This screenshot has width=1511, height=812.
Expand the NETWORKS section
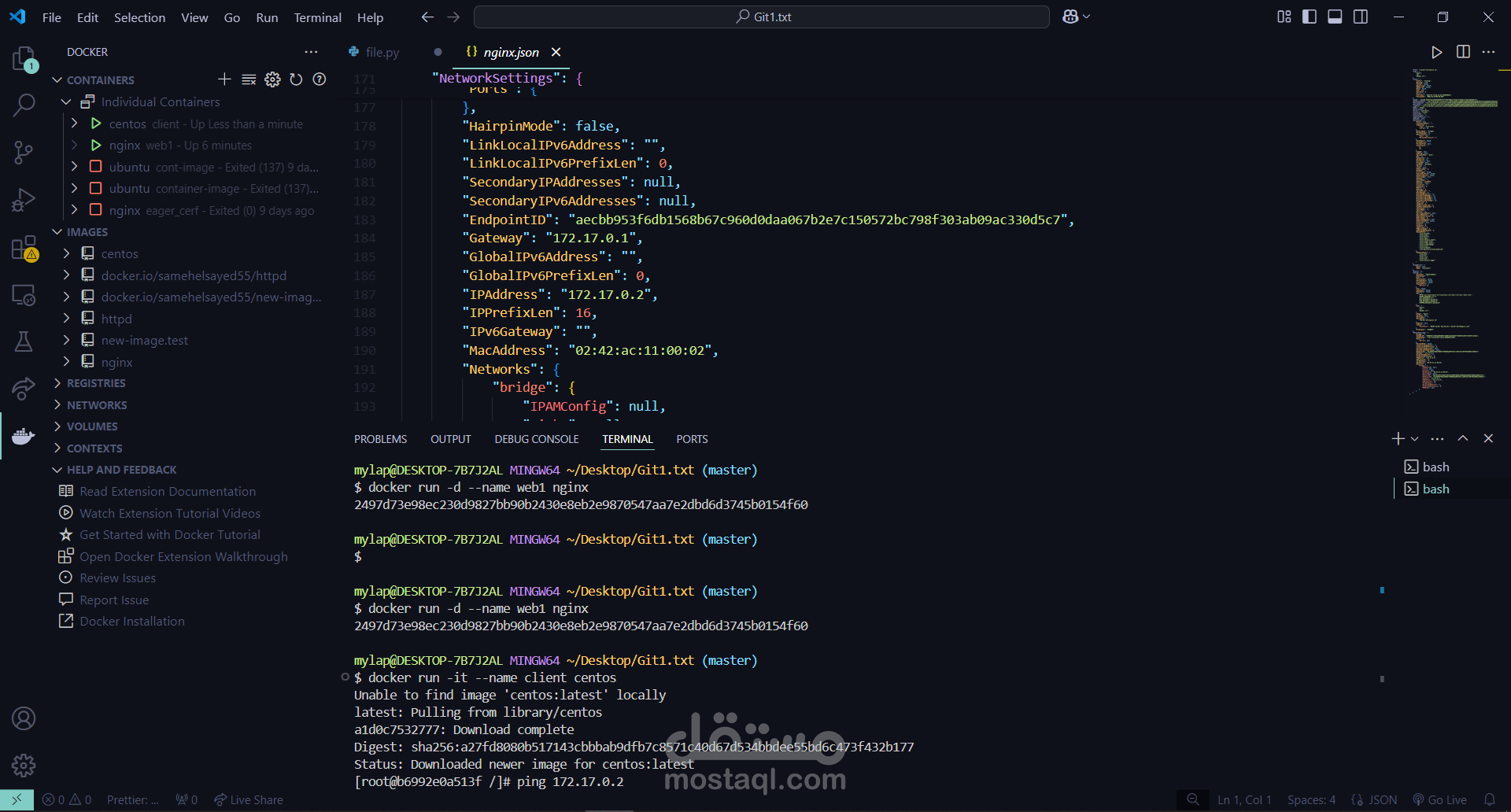point(57,404)
